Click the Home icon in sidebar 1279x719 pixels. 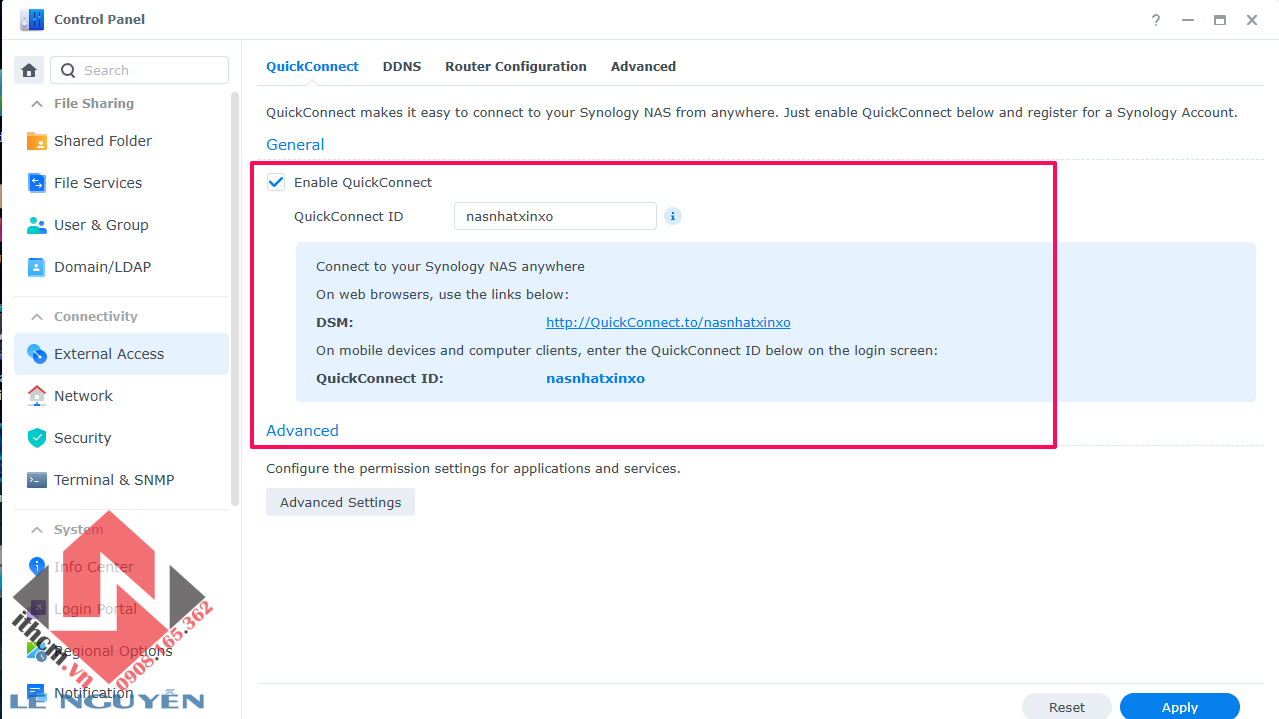point(29,70)
